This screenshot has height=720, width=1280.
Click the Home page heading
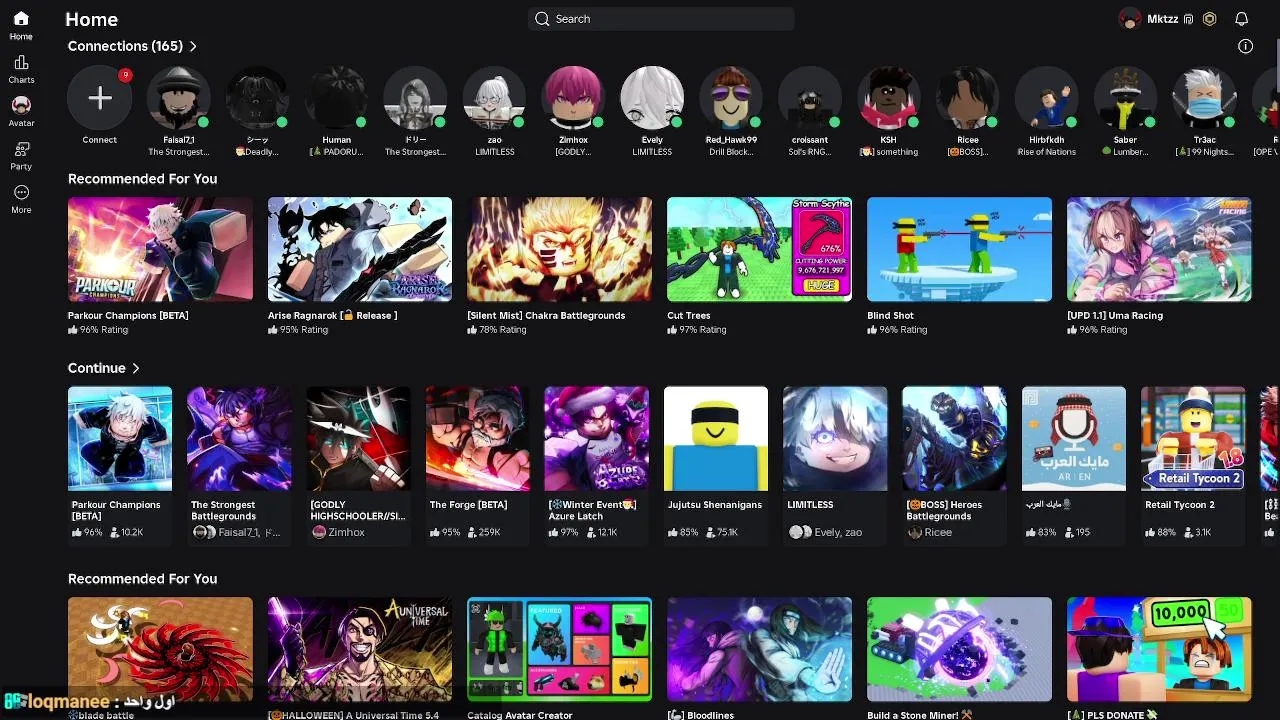(x=92, y=19)
